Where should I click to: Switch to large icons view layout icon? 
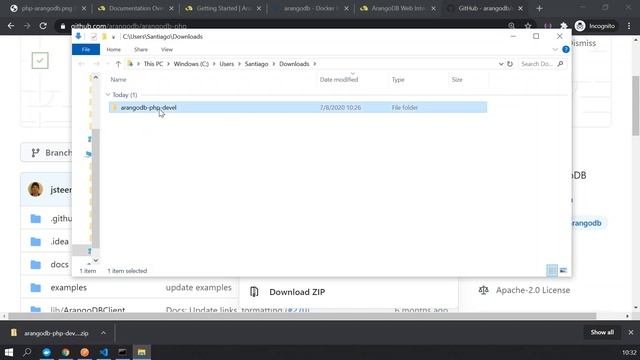563,271
